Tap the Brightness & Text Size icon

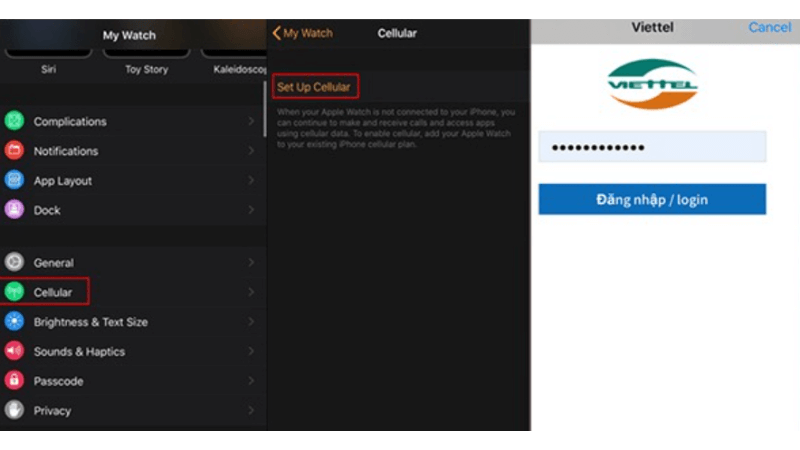point(14,321)
